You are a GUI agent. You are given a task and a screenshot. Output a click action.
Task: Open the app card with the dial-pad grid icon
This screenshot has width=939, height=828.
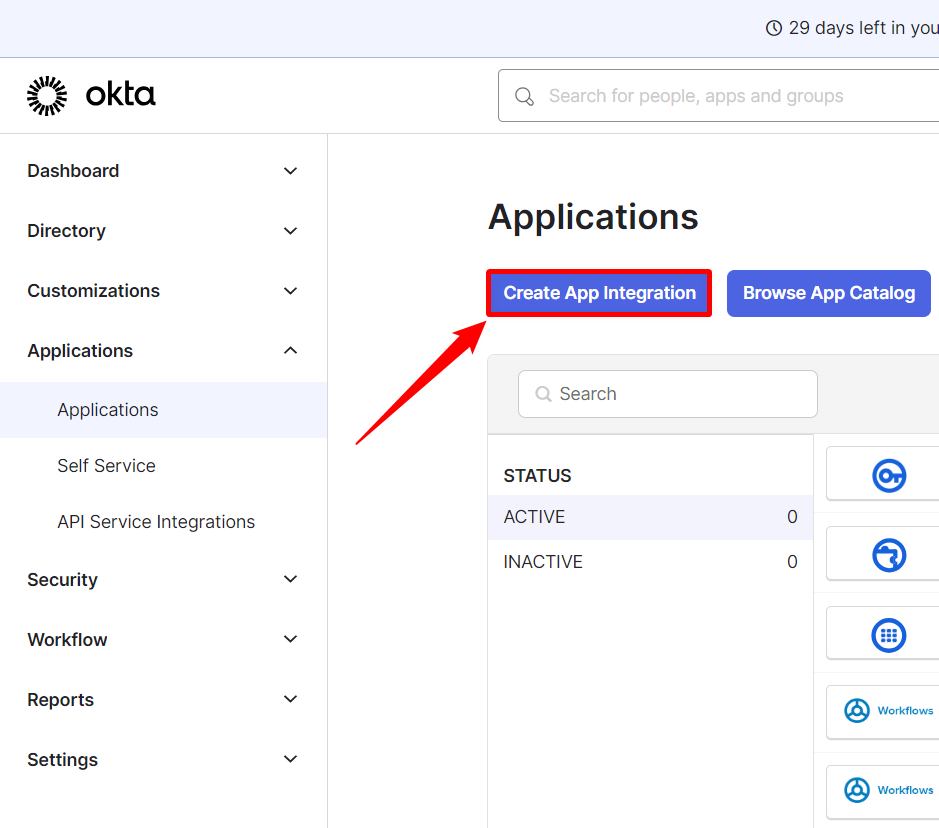[887, 634]
